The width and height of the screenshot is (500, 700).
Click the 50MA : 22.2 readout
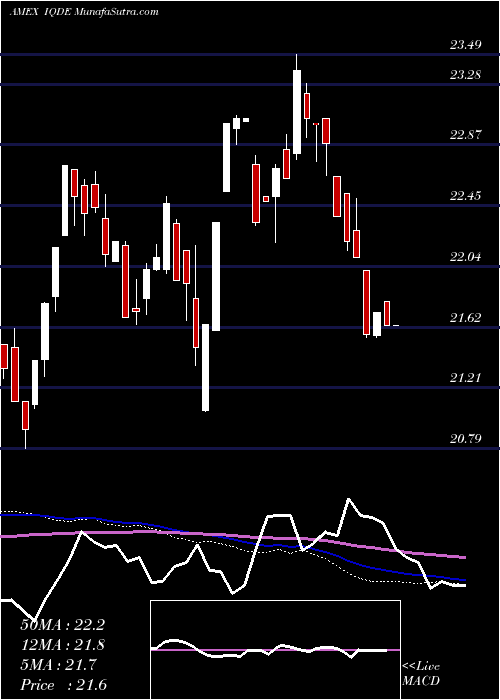pos(62,625)
